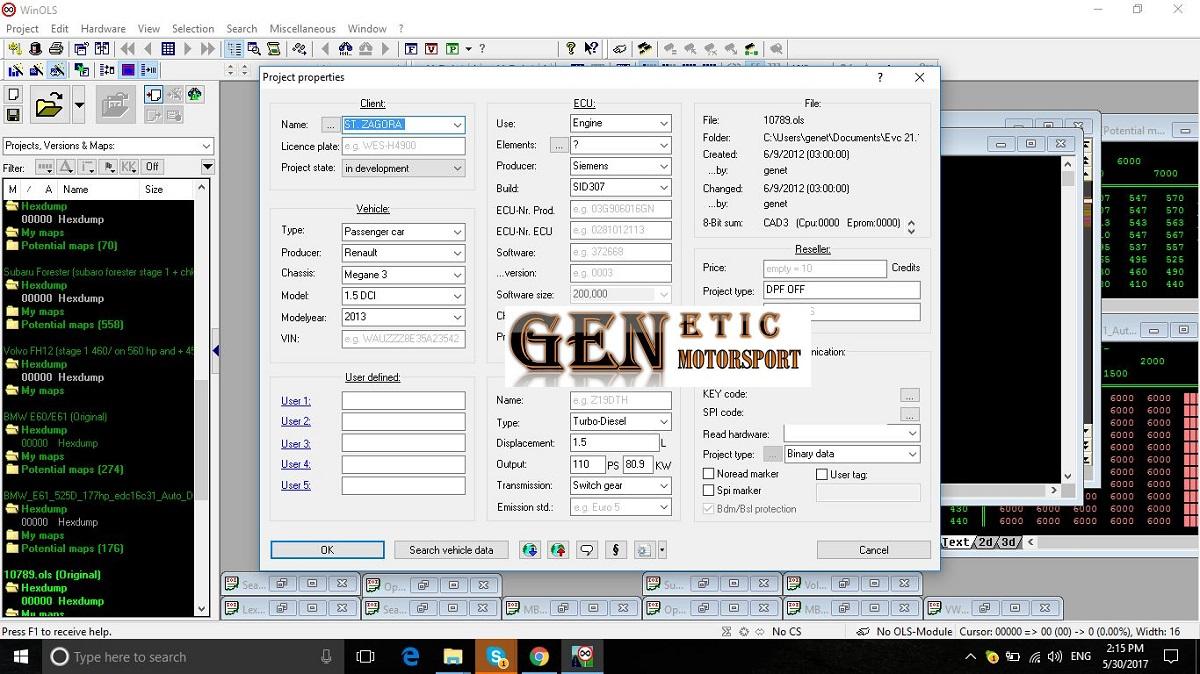Viewport: 1200px width, 674px height.
Task: Click the context help question-arrow icon
Action: pyautogui.click(x=591, y=48)
